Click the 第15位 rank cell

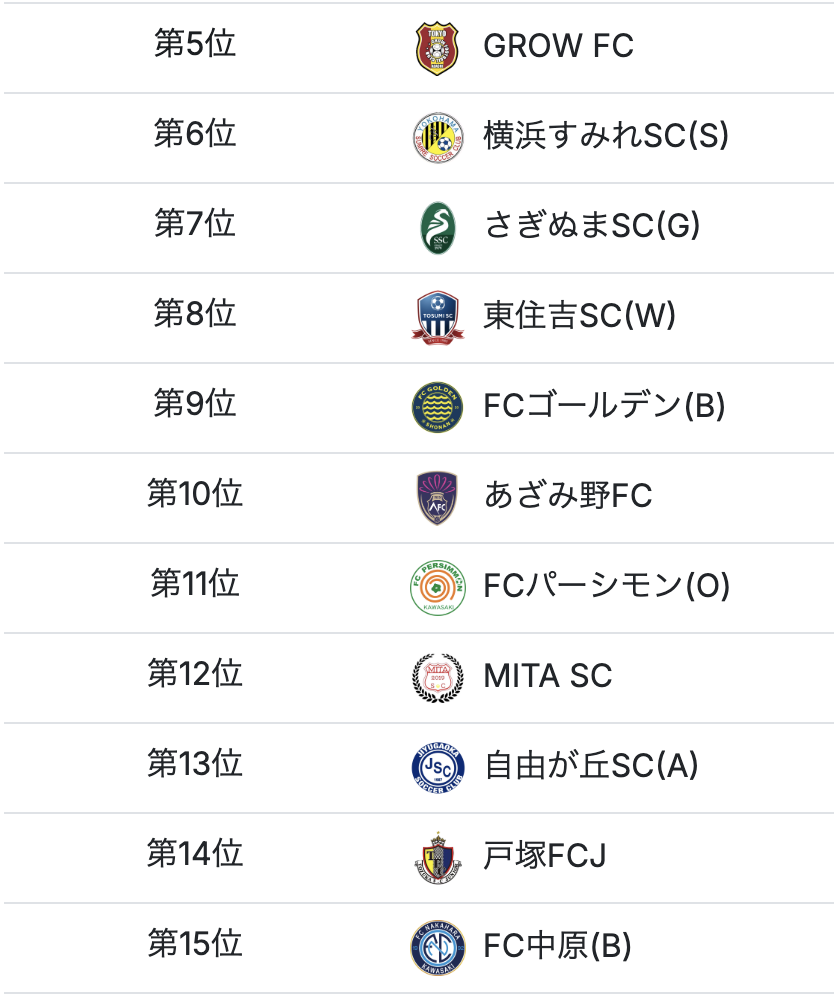click(195, 946)
